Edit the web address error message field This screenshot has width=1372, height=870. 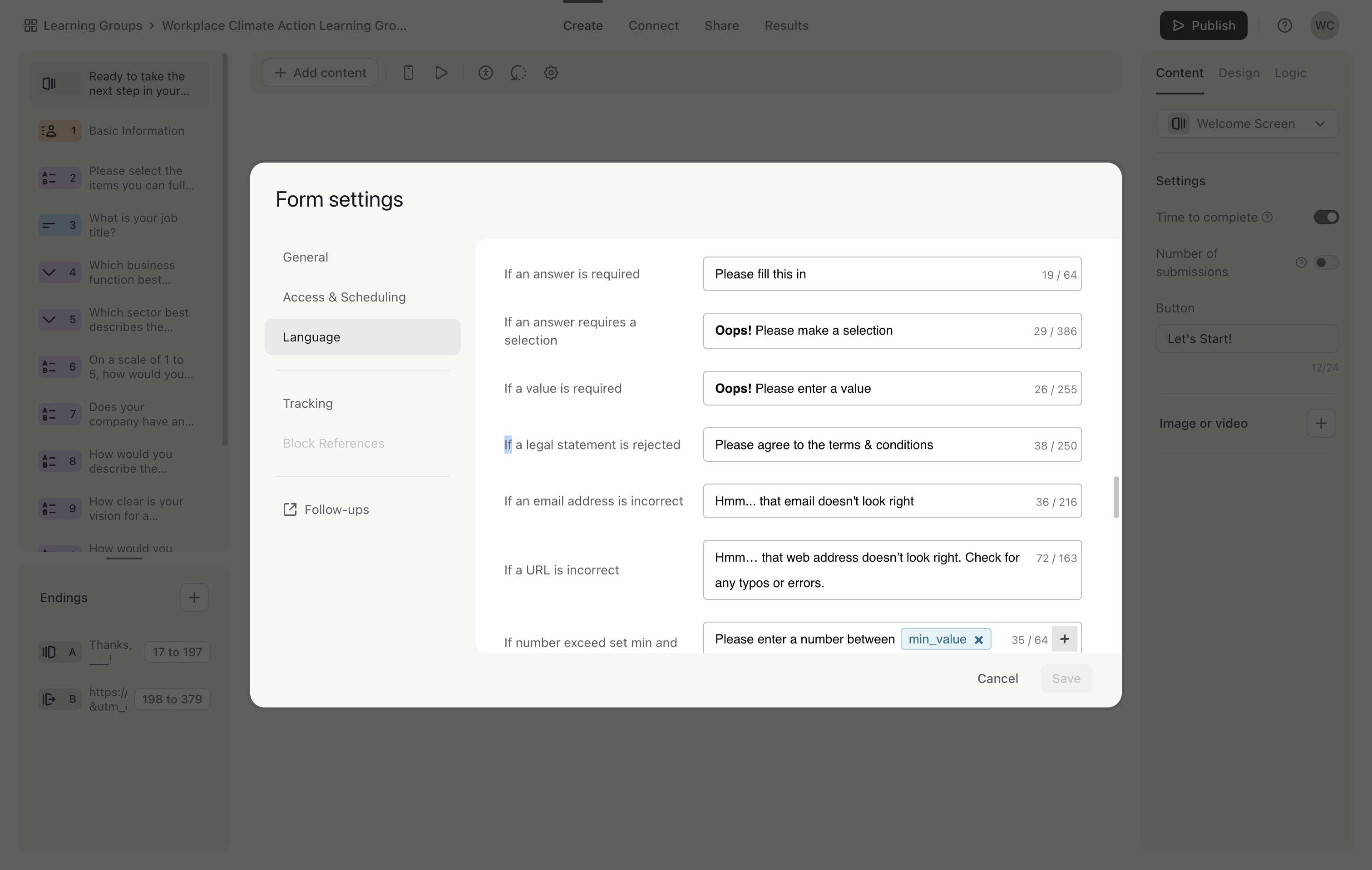pyautogui.click(x=892, y=570)
